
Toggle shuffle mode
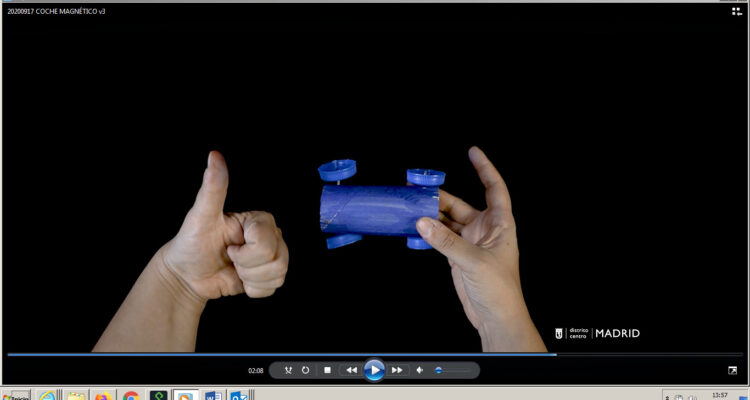(287, 370)
